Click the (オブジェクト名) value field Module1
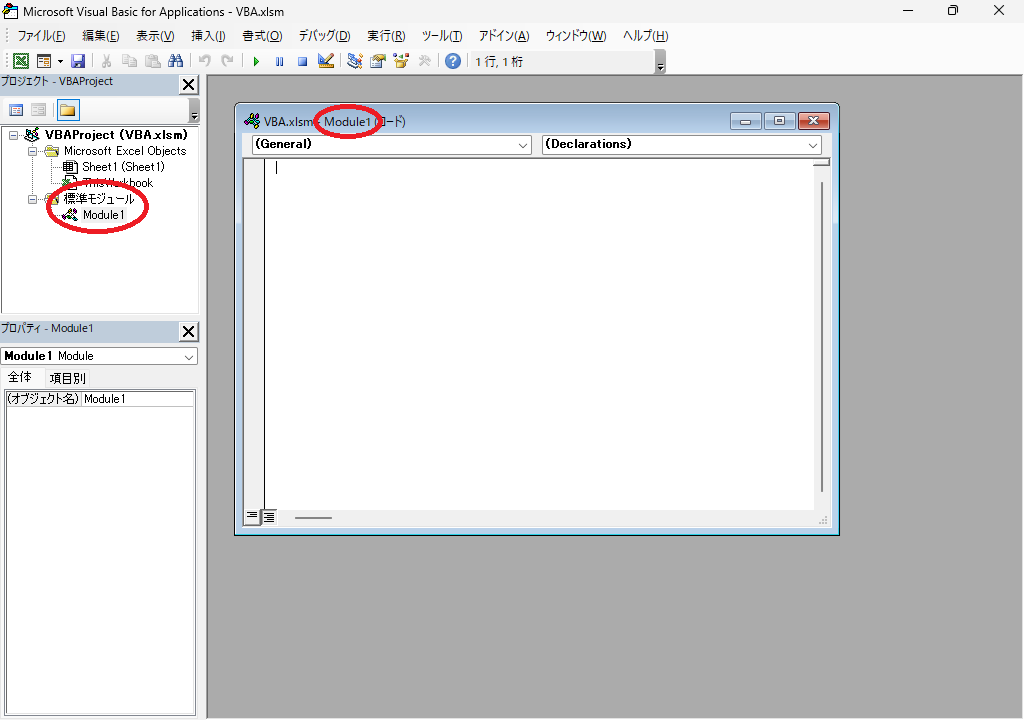 pyautogui.click(x=138, y=399)
